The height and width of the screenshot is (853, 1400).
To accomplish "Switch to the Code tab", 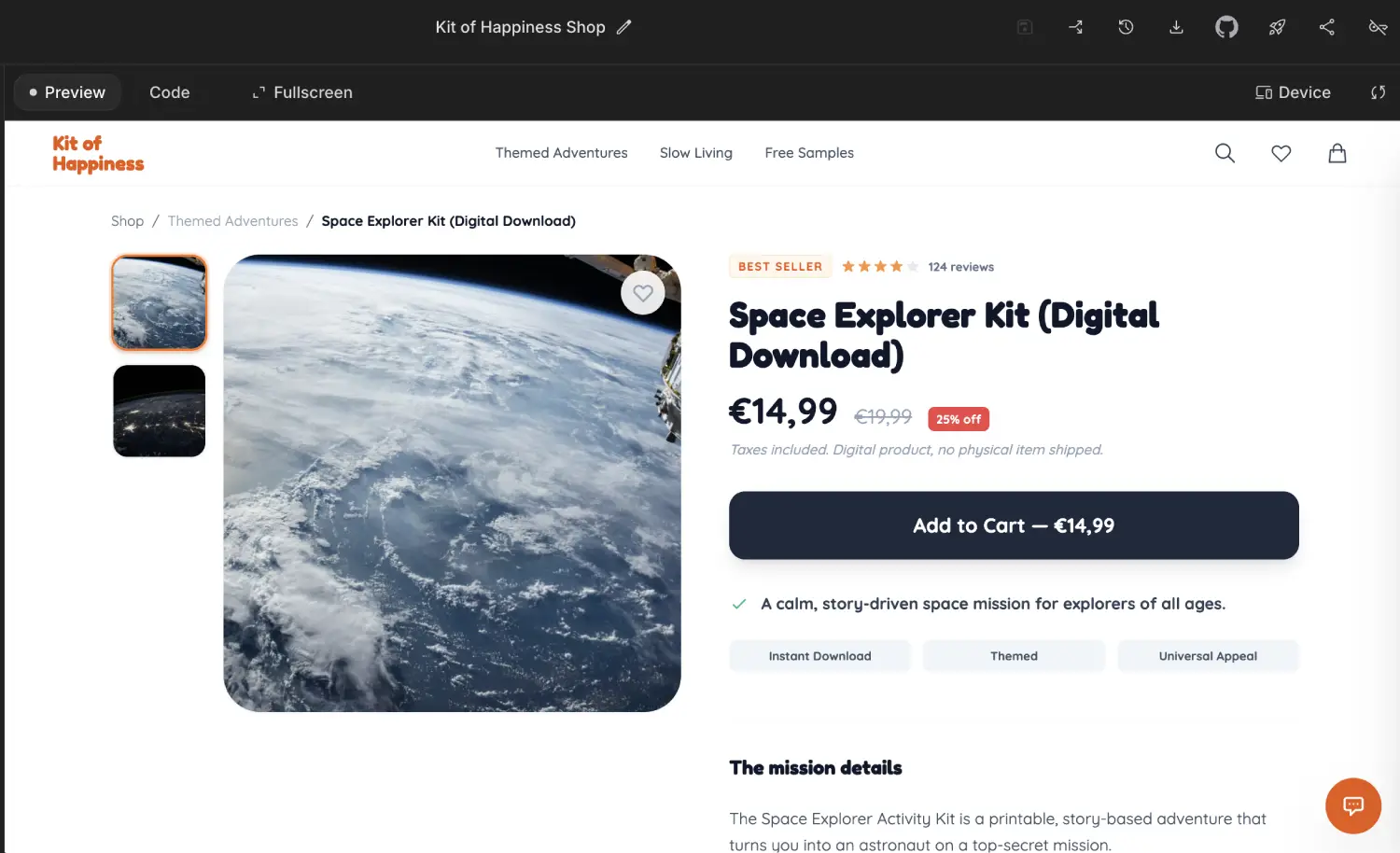I will pyautogui.click(x=169, y=92).
